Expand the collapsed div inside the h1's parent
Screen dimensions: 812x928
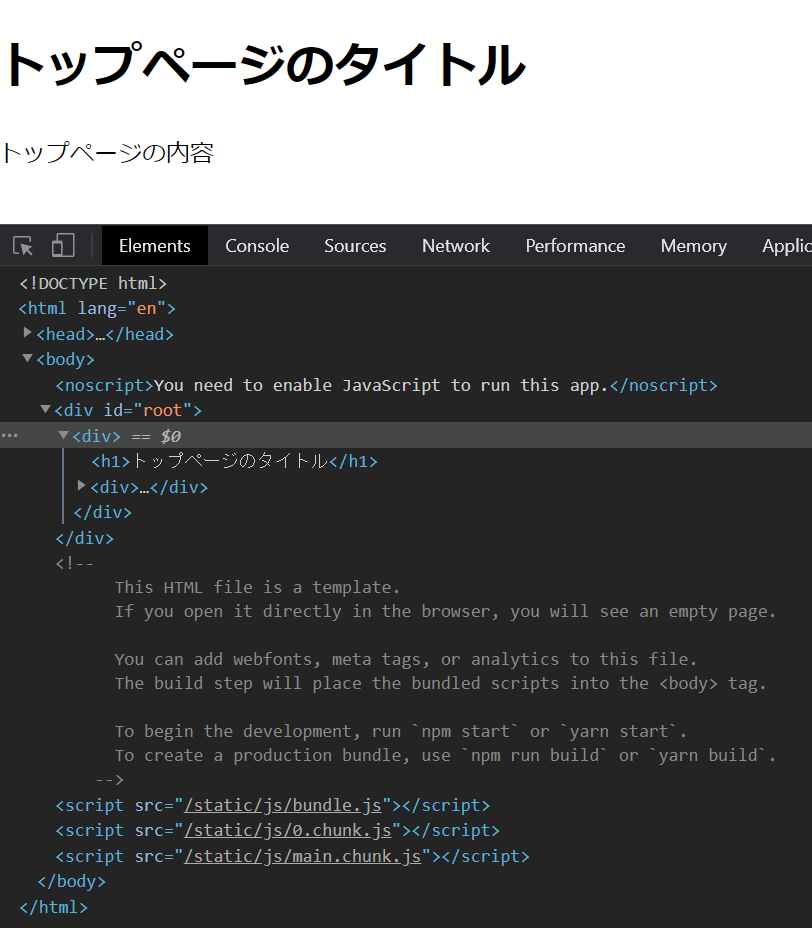pyautogui.click(x=81, y=486)
